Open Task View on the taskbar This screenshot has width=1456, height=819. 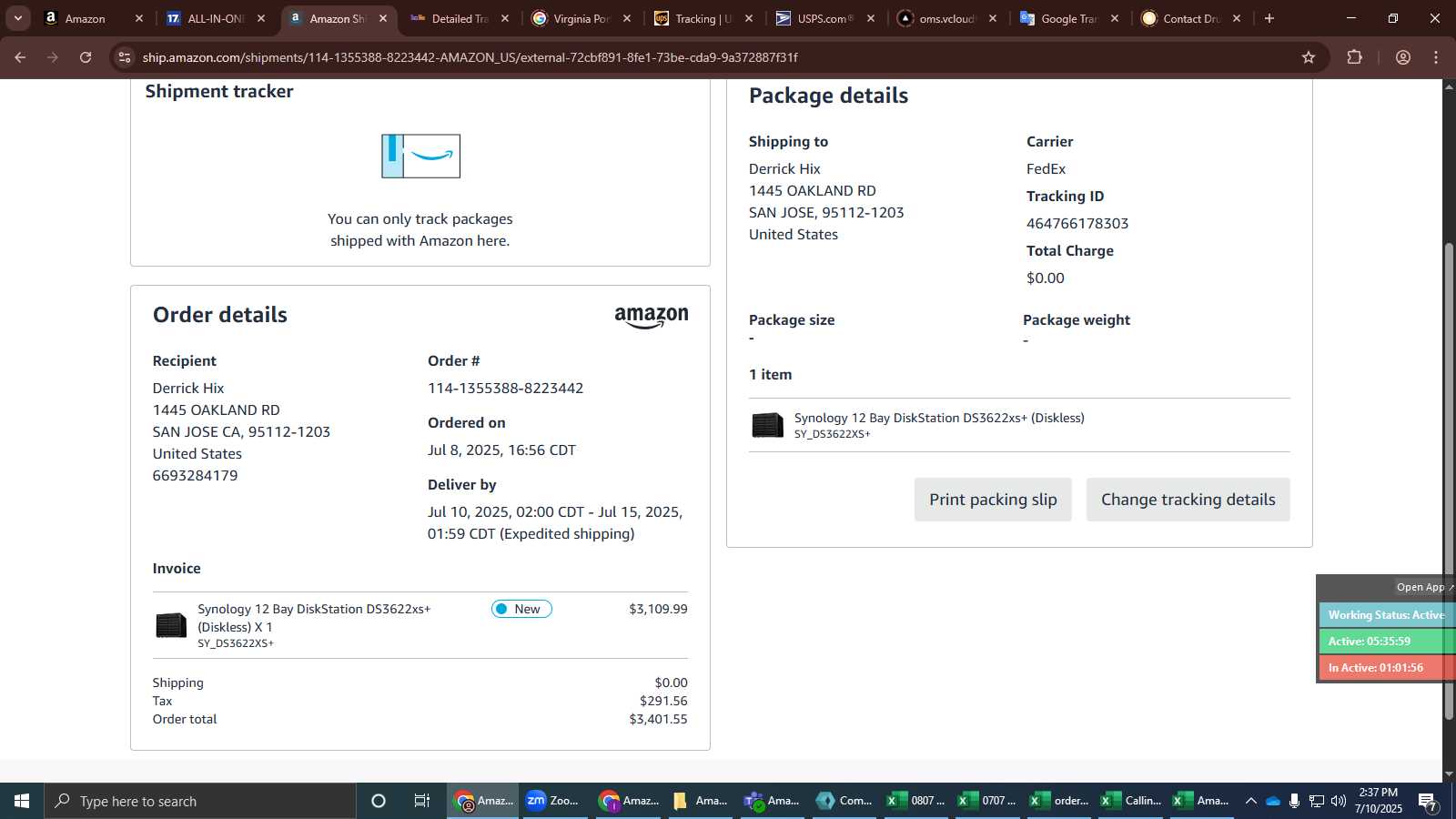[422, 801]
